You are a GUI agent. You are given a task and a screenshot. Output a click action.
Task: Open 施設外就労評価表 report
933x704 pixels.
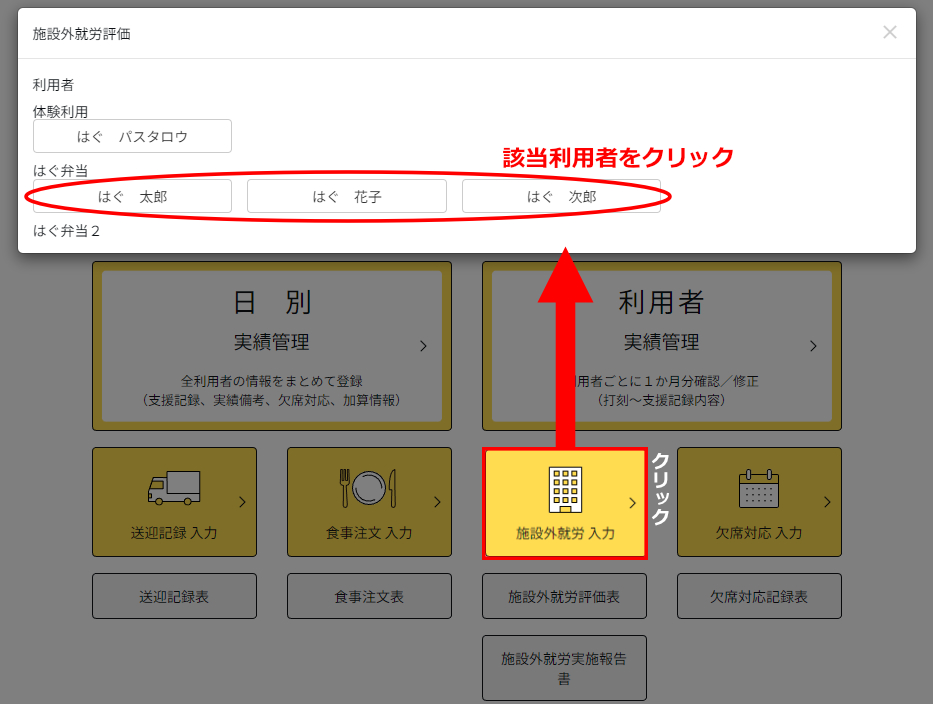[x=564, y=597]
